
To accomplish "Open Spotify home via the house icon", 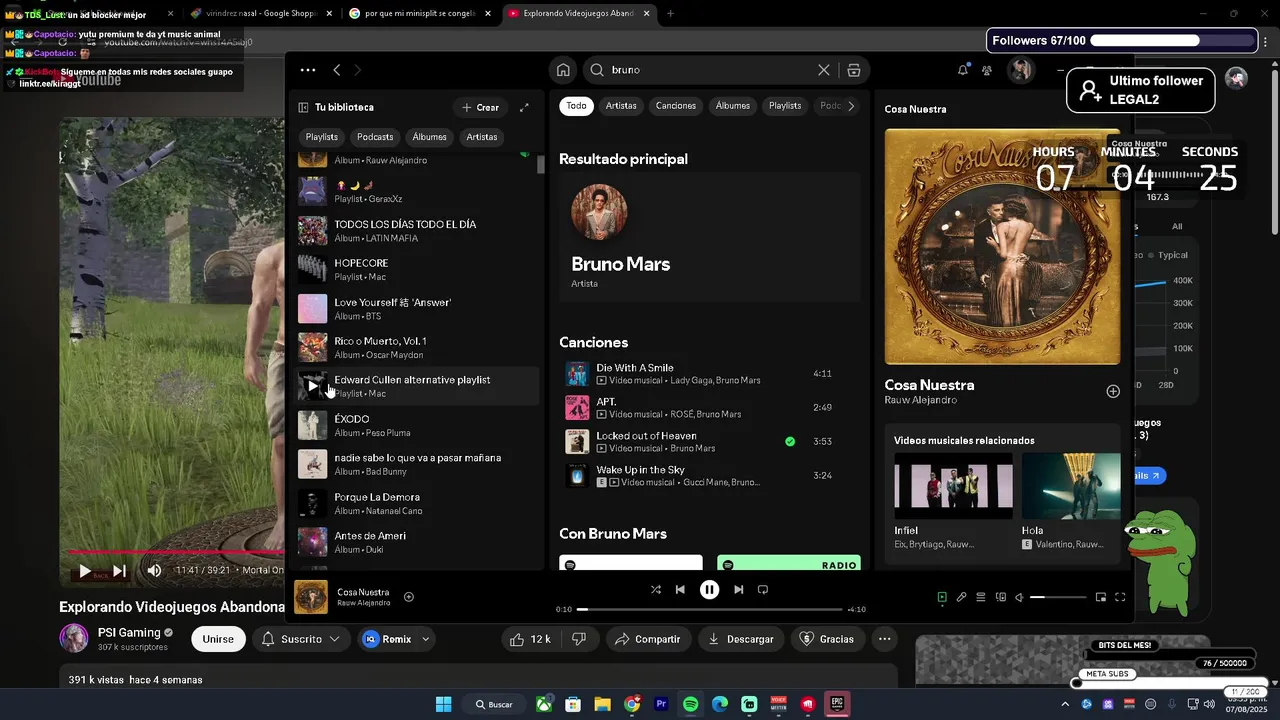I will [x=563, y=70].
